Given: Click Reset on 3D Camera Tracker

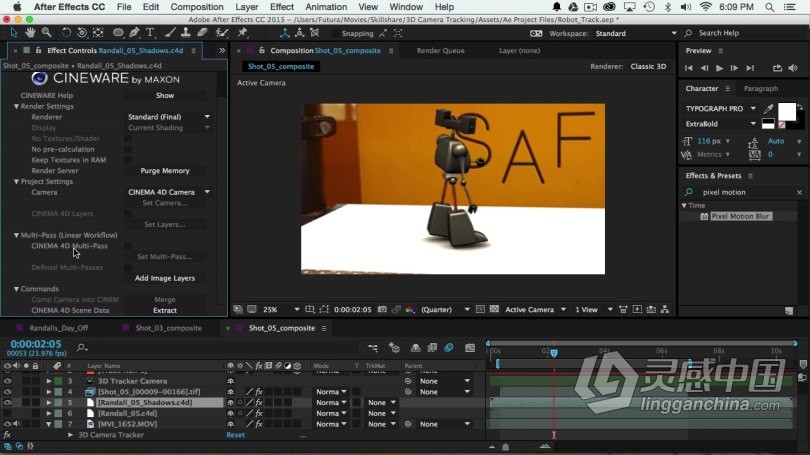Looking at the screenshot, I should click(x=236, y=435).
